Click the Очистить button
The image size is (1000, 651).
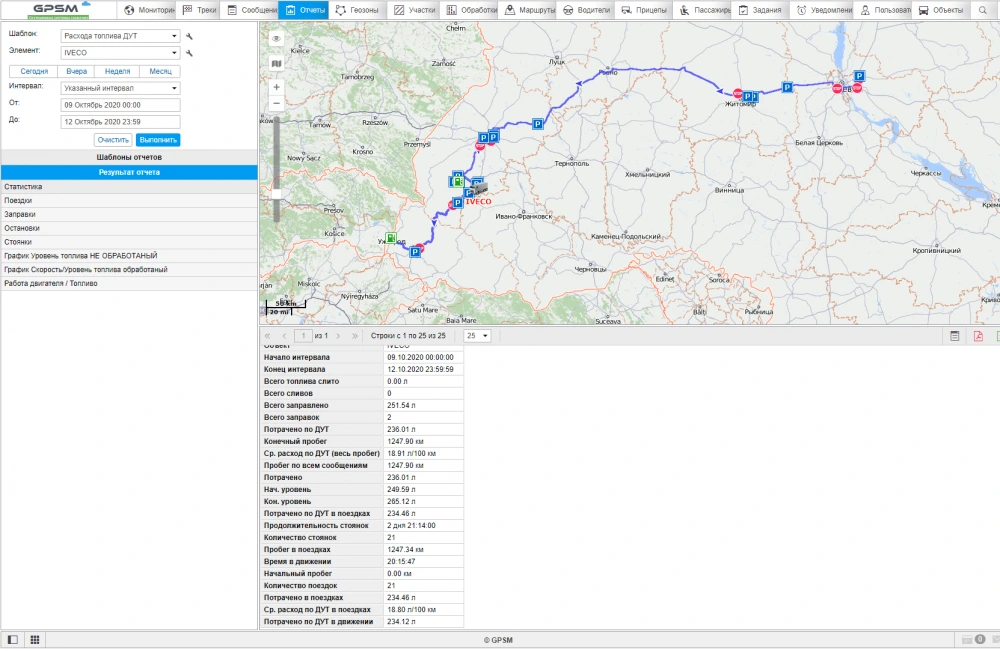[113, 140]
